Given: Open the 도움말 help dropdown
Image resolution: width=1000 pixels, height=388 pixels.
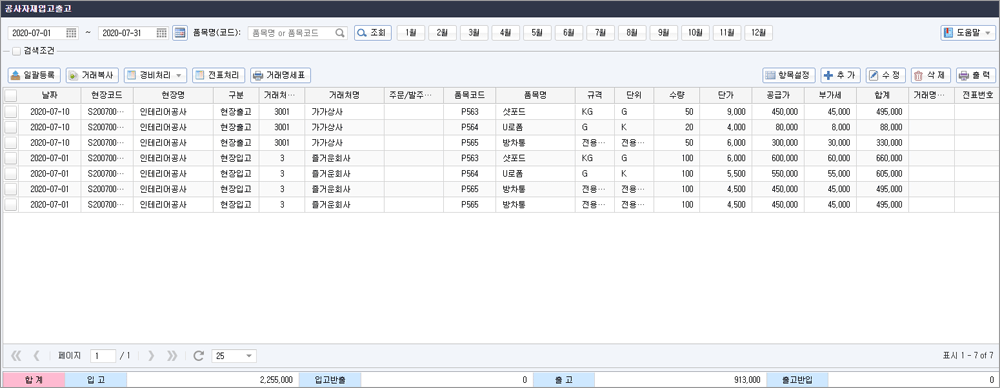Looking at the screenshot, I should 968,33.
